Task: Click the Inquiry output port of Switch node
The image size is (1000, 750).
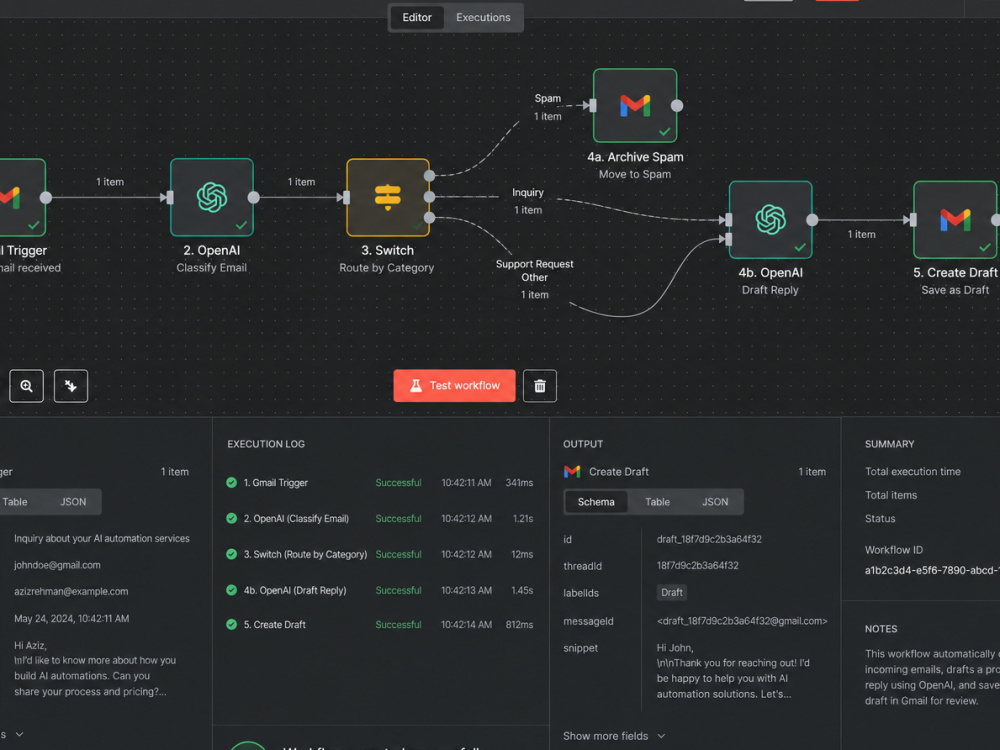Action: click(430, 197)
